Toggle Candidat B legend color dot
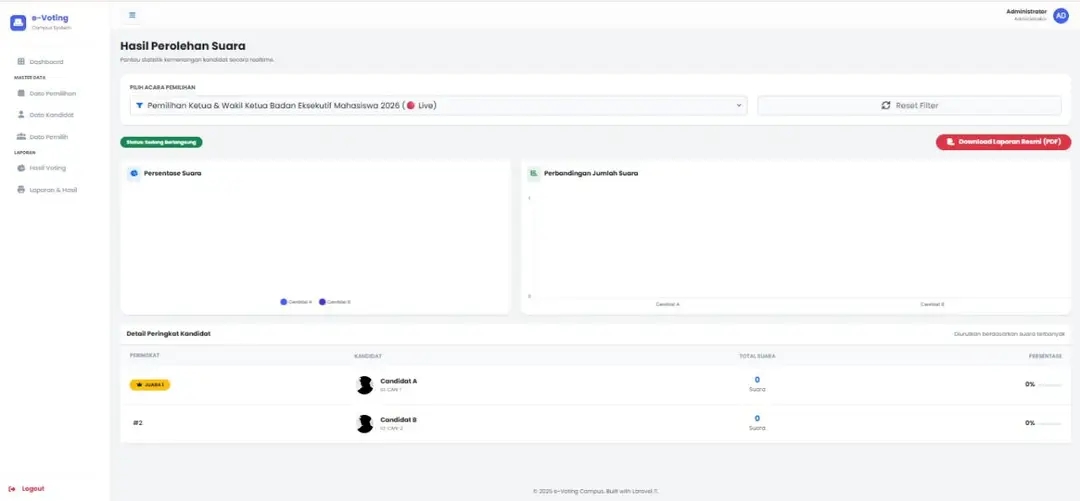The image size is (1080, 501). [x=322, y=302]
